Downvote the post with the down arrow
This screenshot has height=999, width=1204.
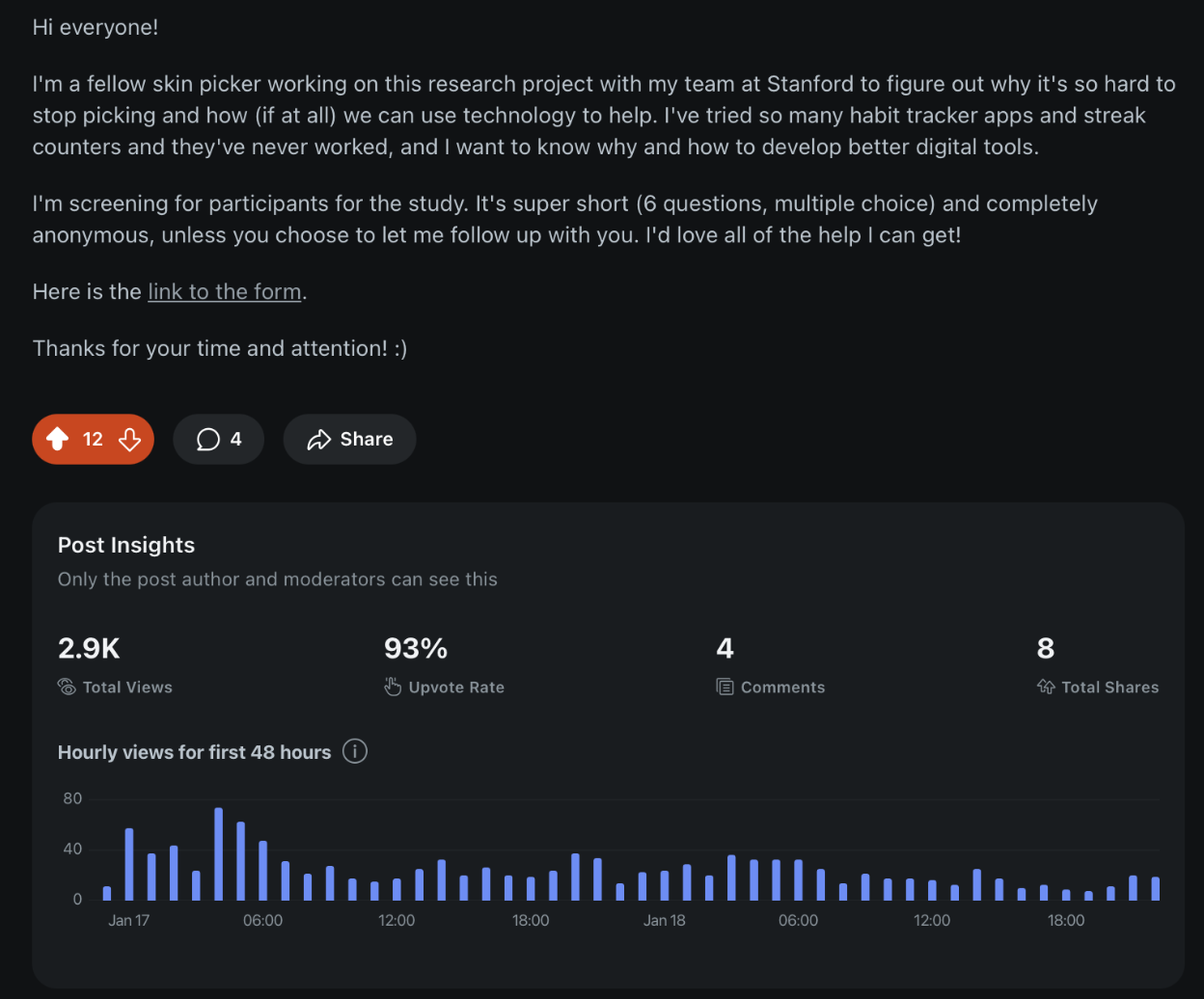(129, 440)
